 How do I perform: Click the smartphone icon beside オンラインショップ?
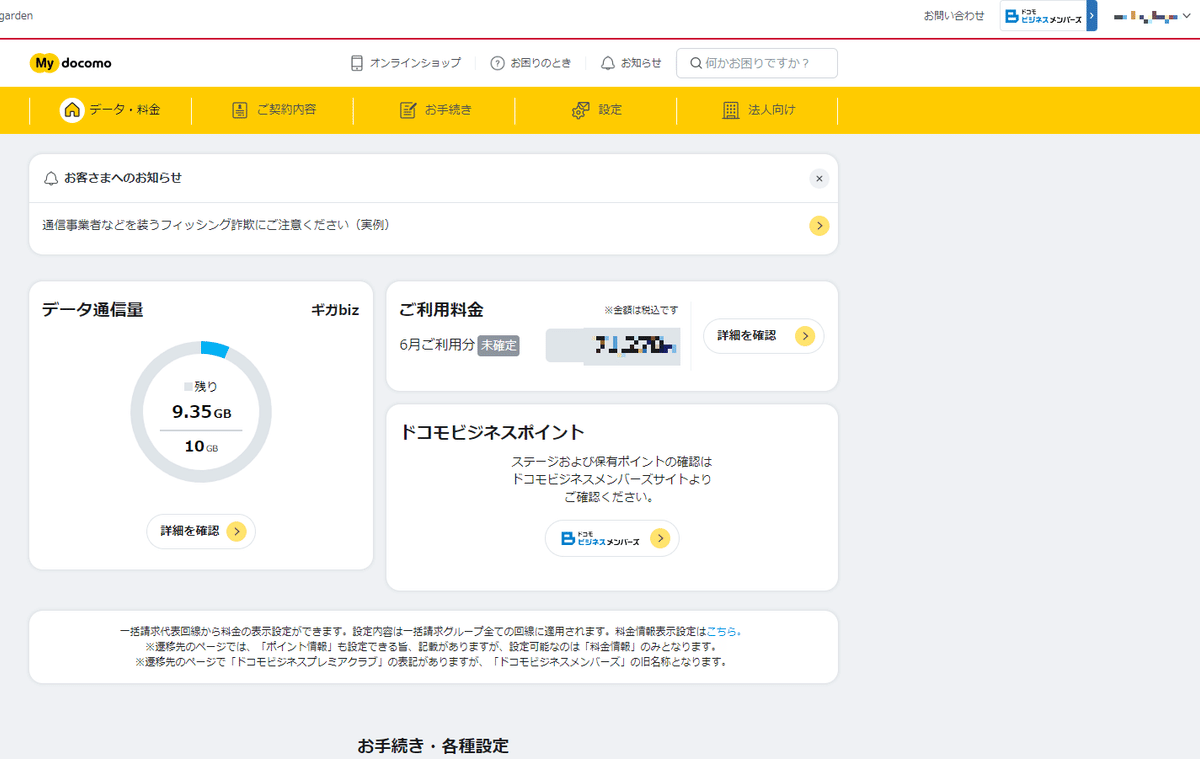point(357,63)
